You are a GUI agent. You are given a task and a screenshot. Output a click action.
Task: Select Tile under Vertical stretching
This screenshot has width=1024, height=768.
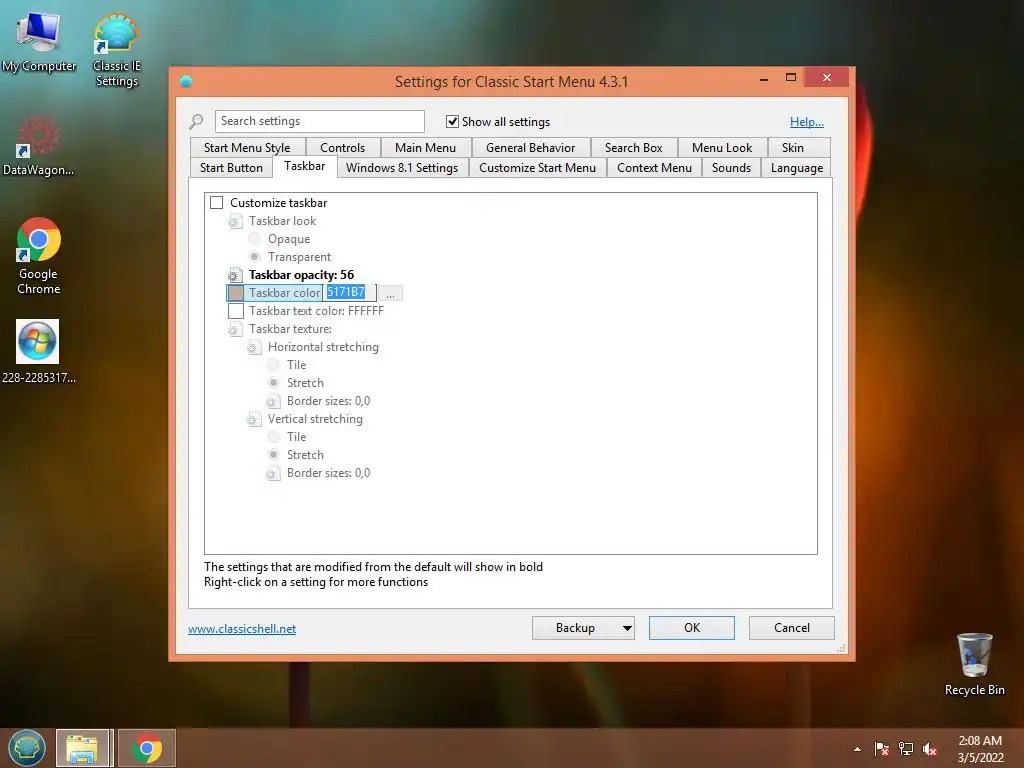click(x=274, y=437)
